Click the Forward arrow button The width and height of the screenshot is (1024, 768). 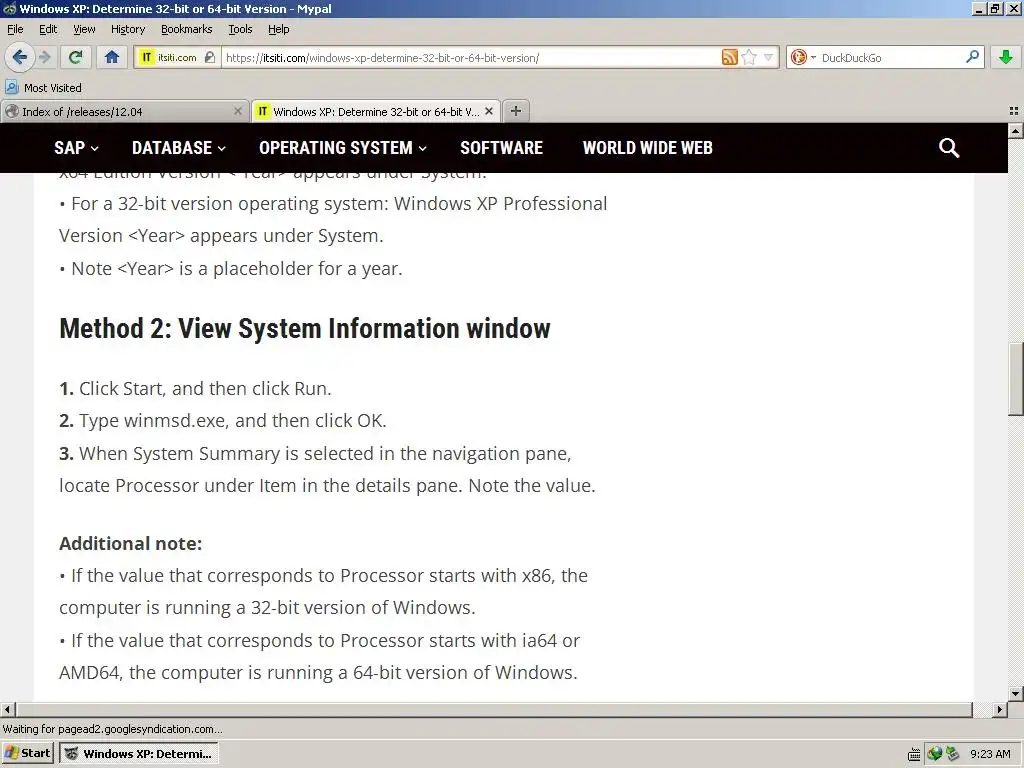click(44, 57)
